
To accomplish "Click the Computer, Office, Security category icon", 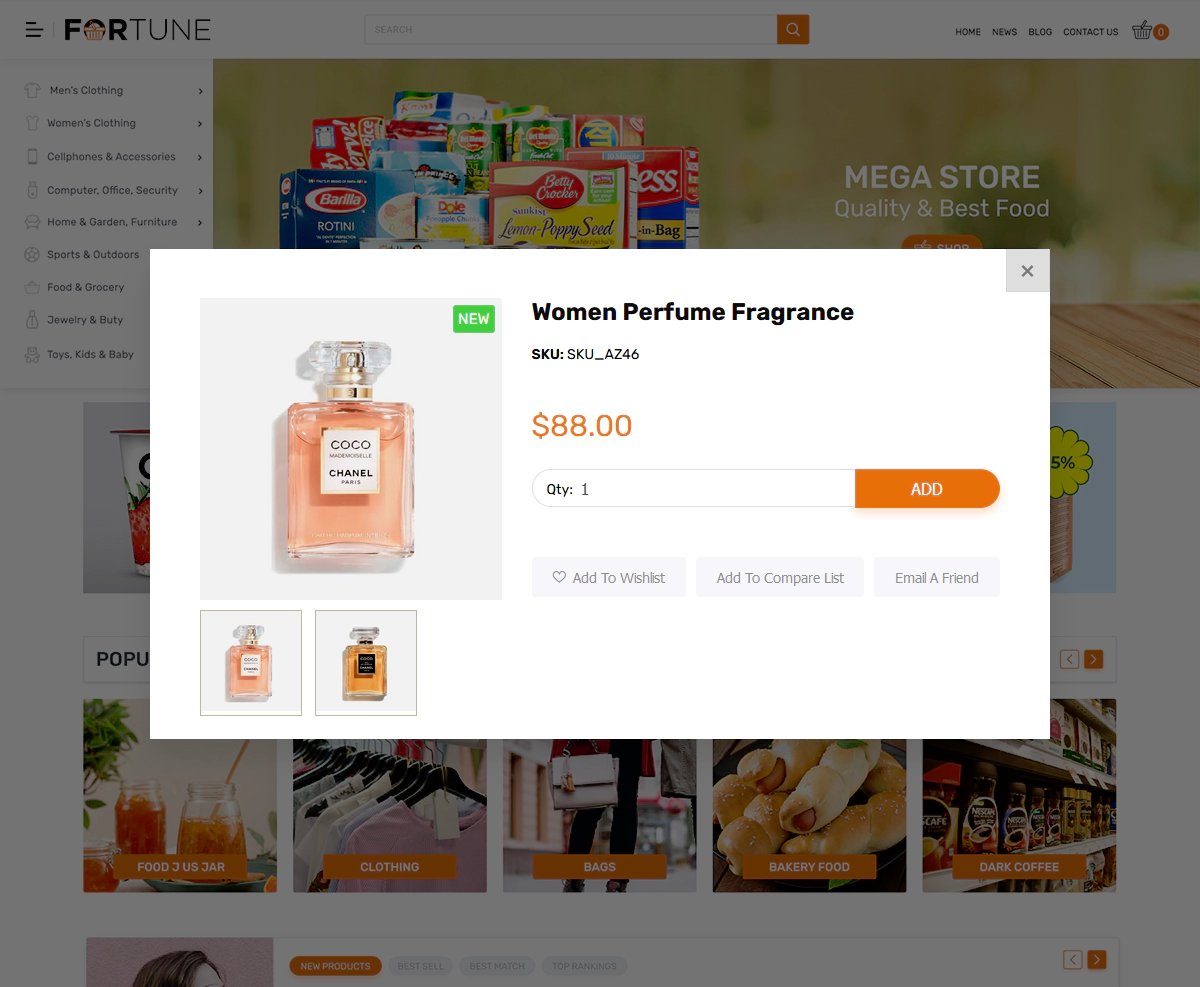I will [x=33, y=190].
